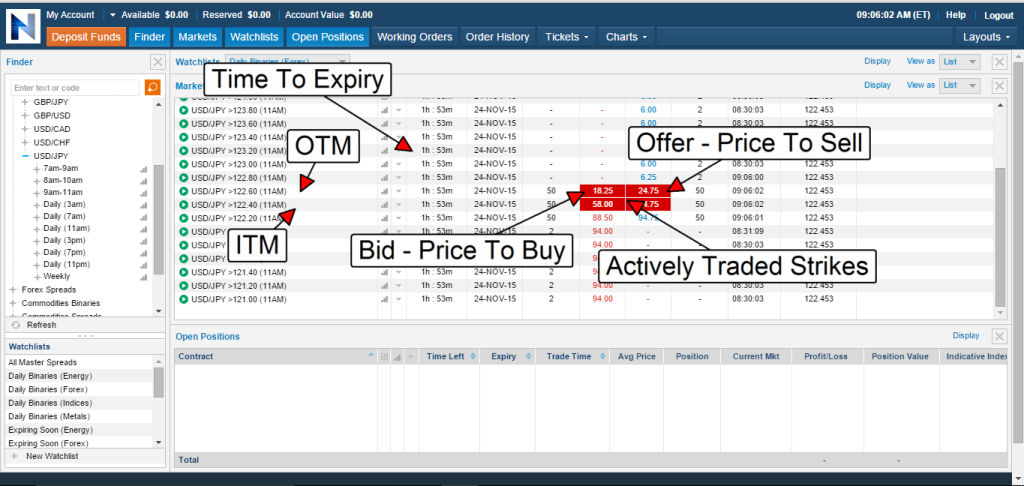
Task: Click chart icon beside 8am-10am in Finder
Action: pyautogui.click(x=144, y=180)
